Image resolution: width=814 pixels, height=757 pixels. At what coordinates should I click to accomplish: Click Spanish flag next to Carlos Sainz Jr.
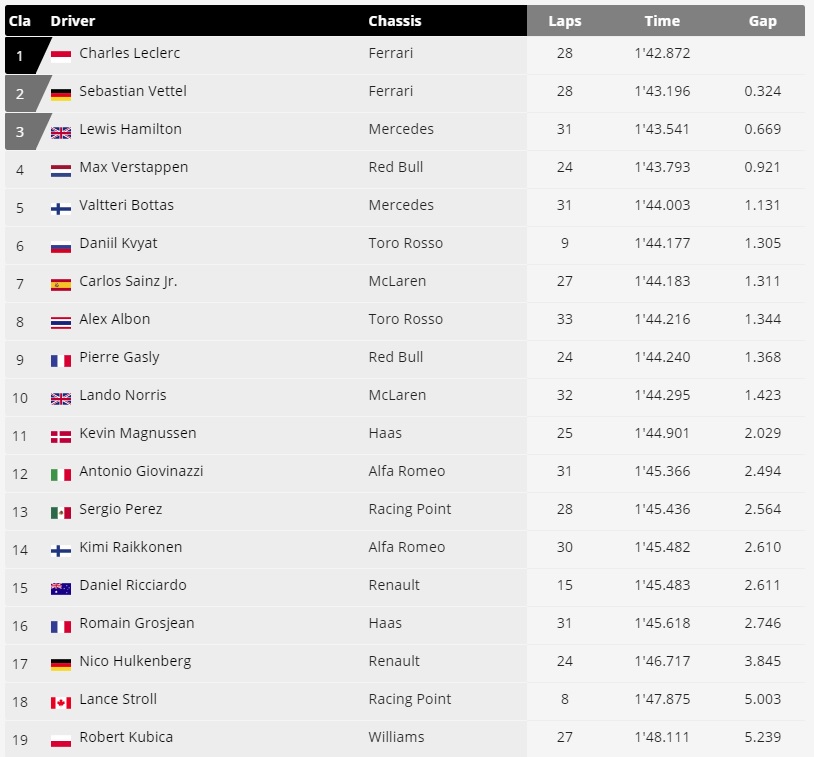click(x=61, y=285)
